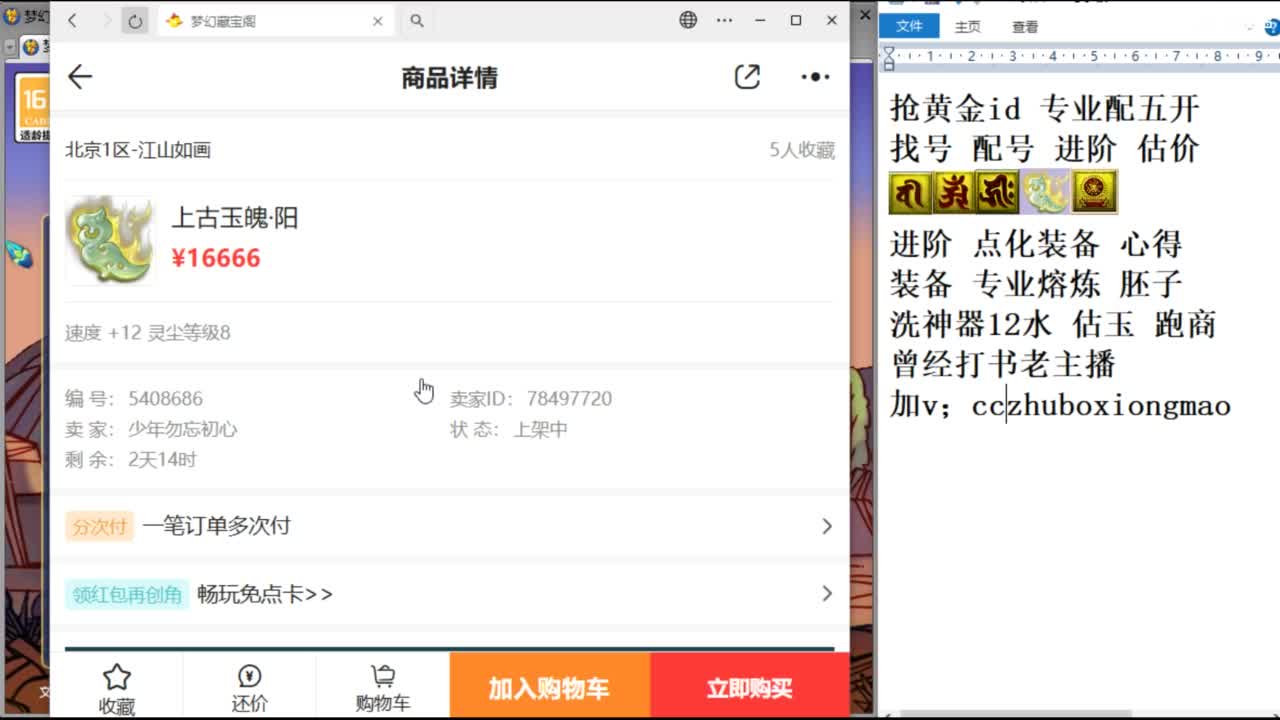
Task: Go back using the product page arrow
Action: point(80,77)
